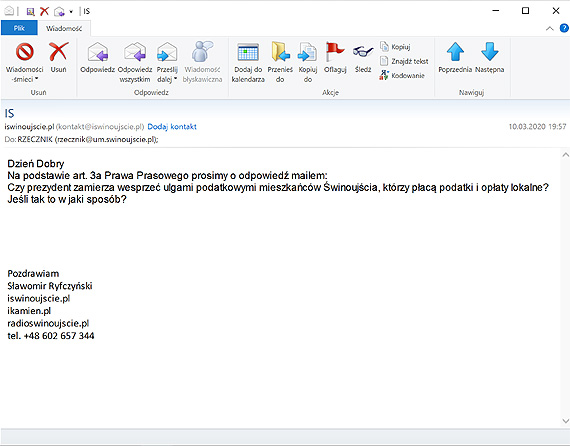Collapse the ribbon with chevron
This screenshot has width=570, height=446.
550,28
